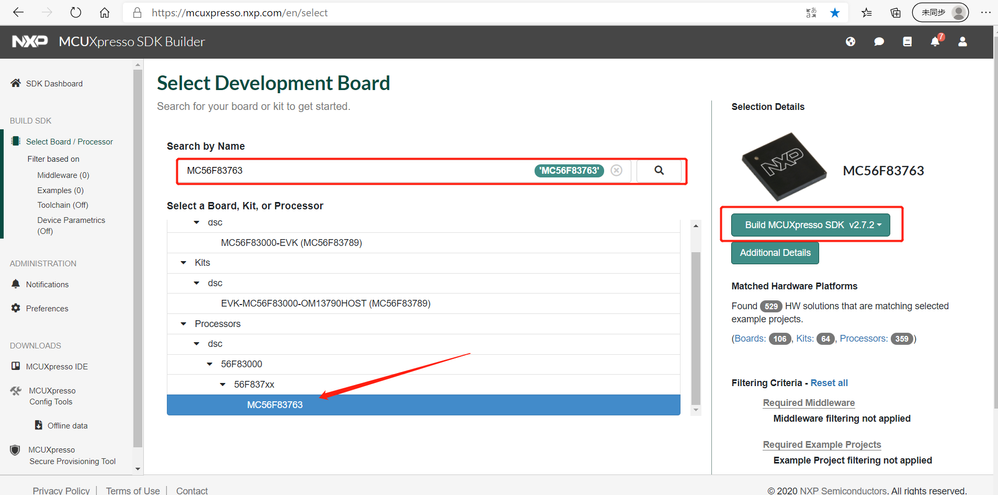Open the documentation book icon in header
998x495 pixels.
pos(907,42)
